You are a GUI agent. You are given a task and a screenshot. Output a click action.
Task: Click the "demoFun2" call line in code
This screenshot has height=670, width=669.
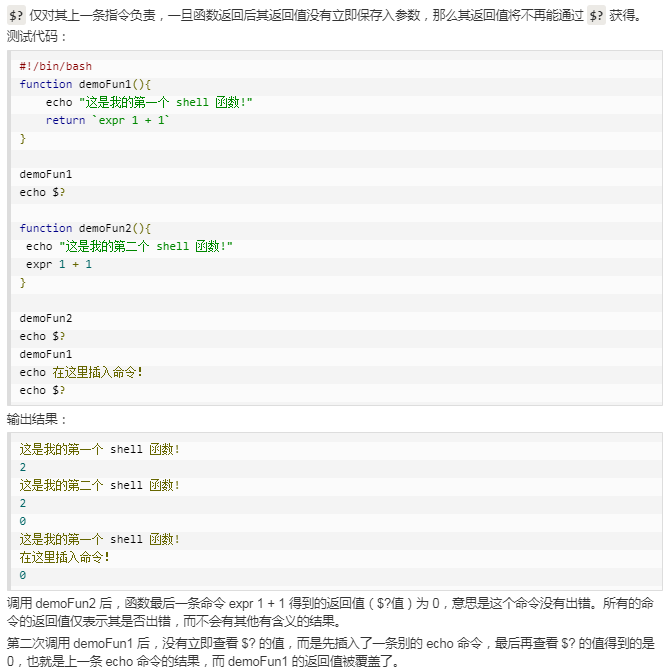(46, 318)
